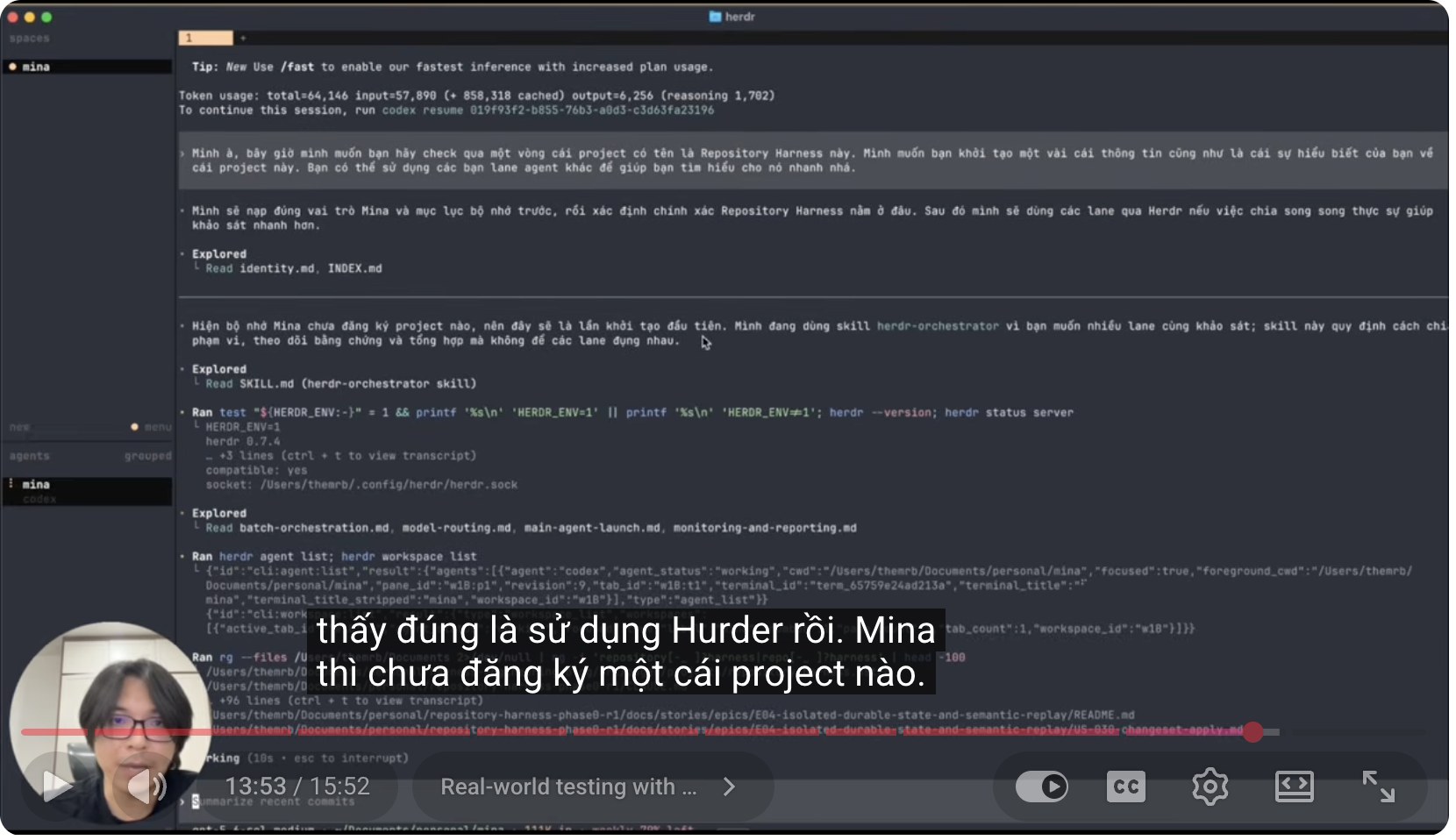
Task: Click the herdr window title
Action: click(x=732, y=17)
